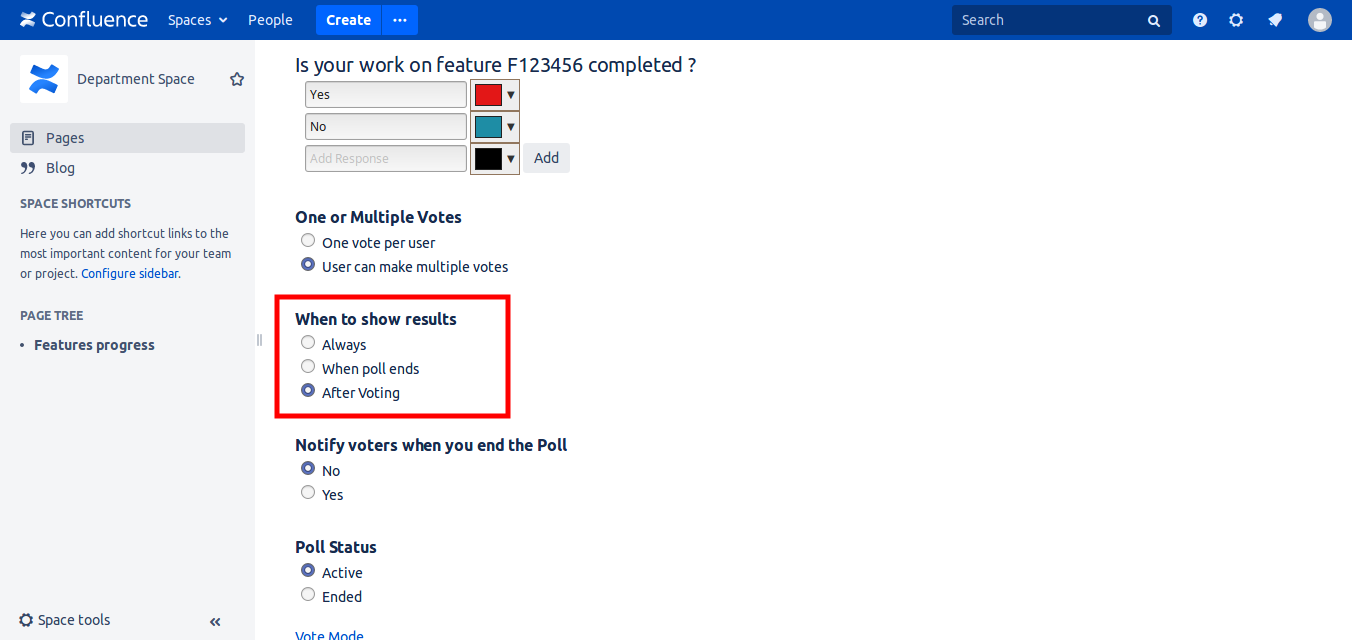This screenshot has width=1352, height=640.
Task: Collapse the sidebar with double chevron
Action: (x=215, y=621)
